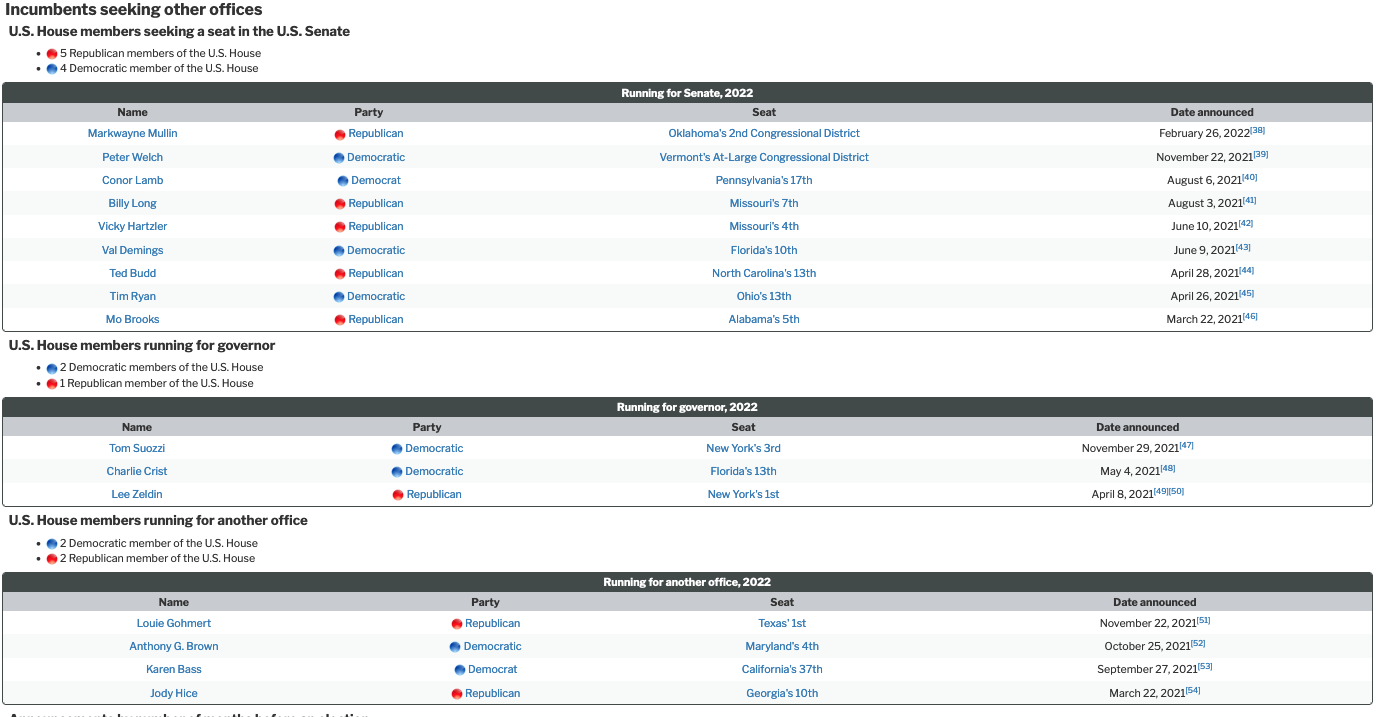This screenshot has width=1380, height=717.
Task: Click Democratic party link in Tom Suozzi row
Action: coord(434,448)
